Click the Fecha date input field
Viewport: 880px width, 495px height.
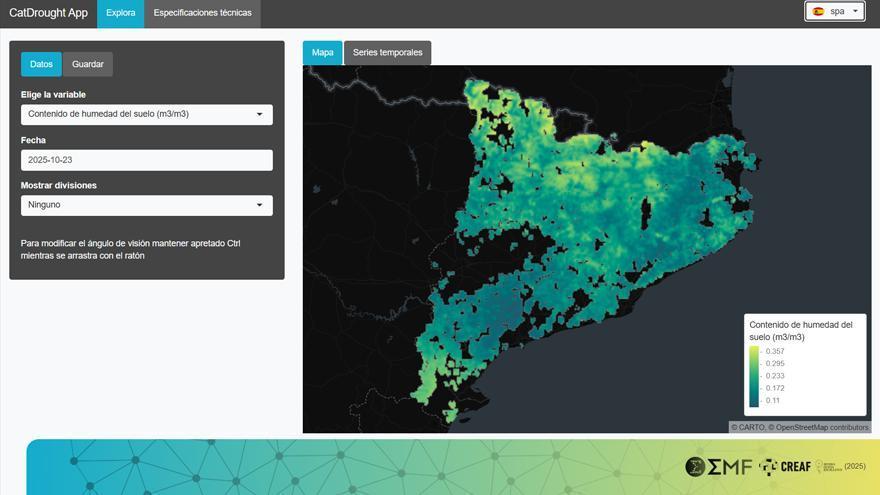(146, 160)
